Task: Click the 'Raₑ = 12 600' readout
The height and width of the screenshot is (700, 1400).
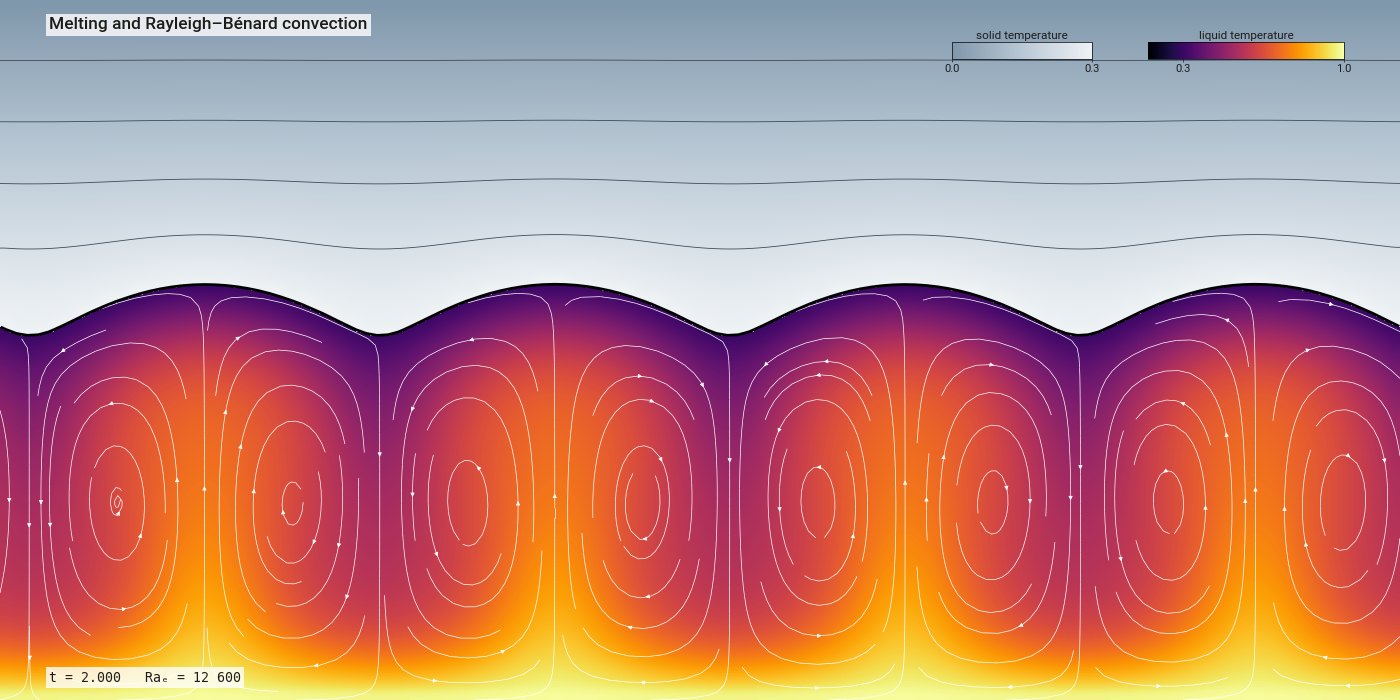Action: tap(193, 678)
